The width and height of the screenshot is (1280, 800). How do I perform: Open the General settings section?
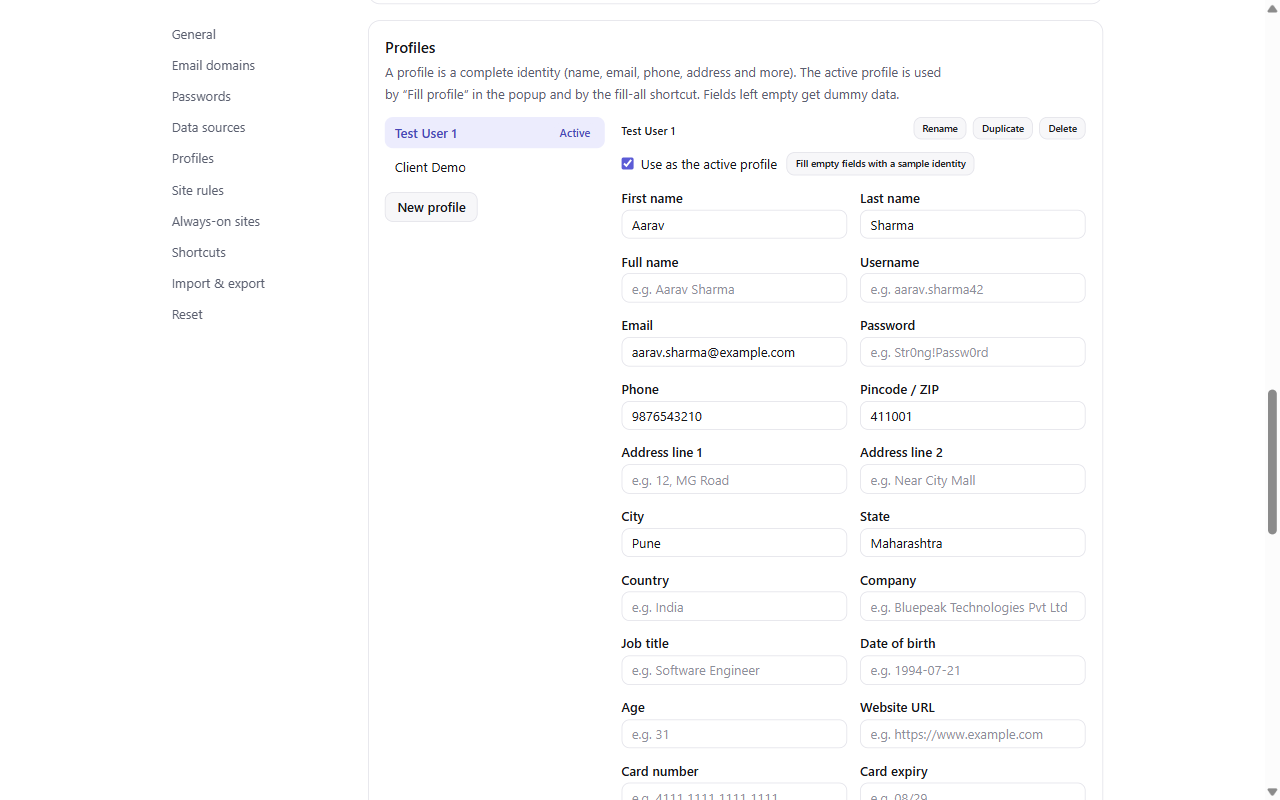click(x=194, y=34)
